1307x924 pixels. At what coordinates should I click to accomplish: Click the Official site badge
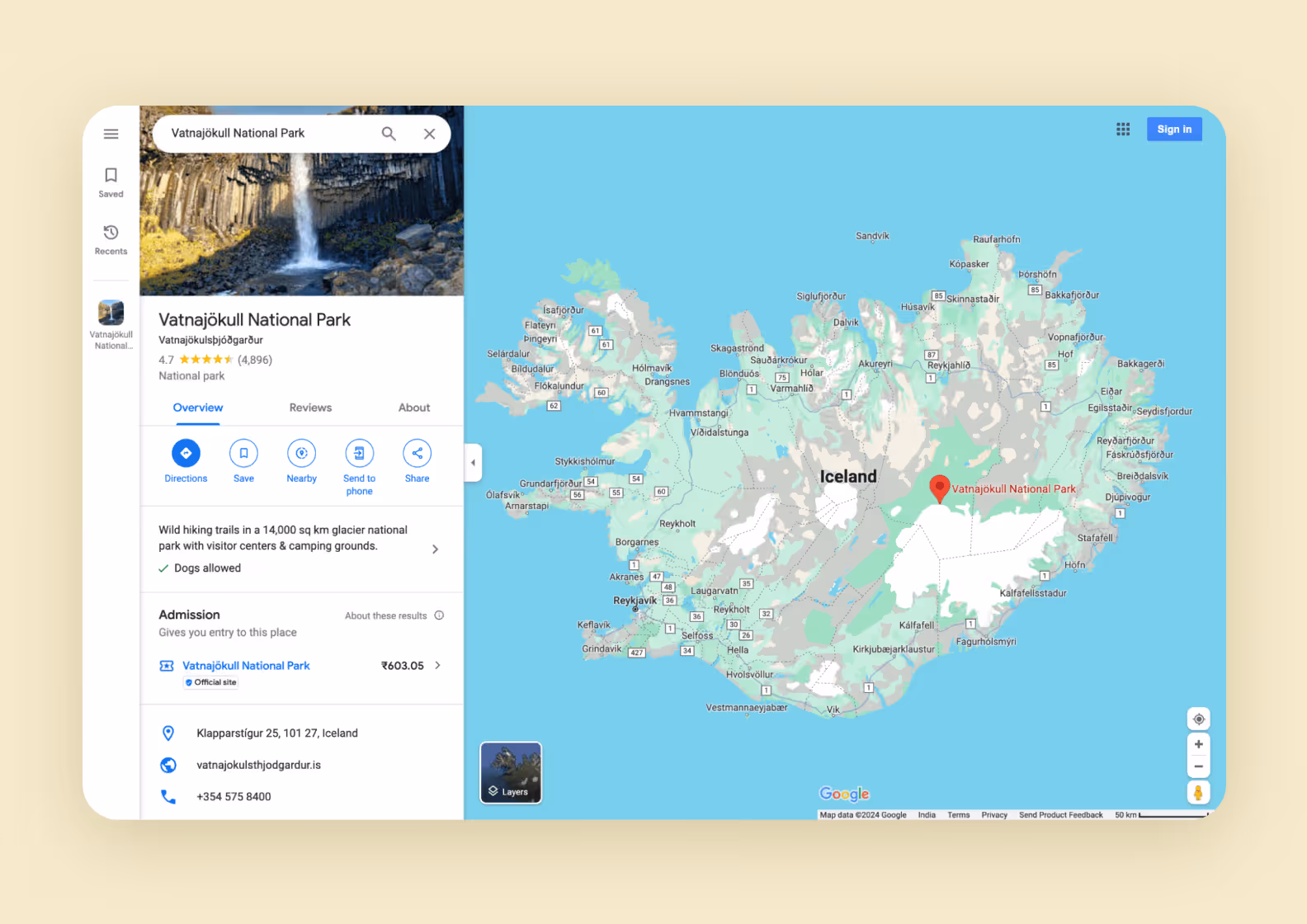click(x=211, y=682)
